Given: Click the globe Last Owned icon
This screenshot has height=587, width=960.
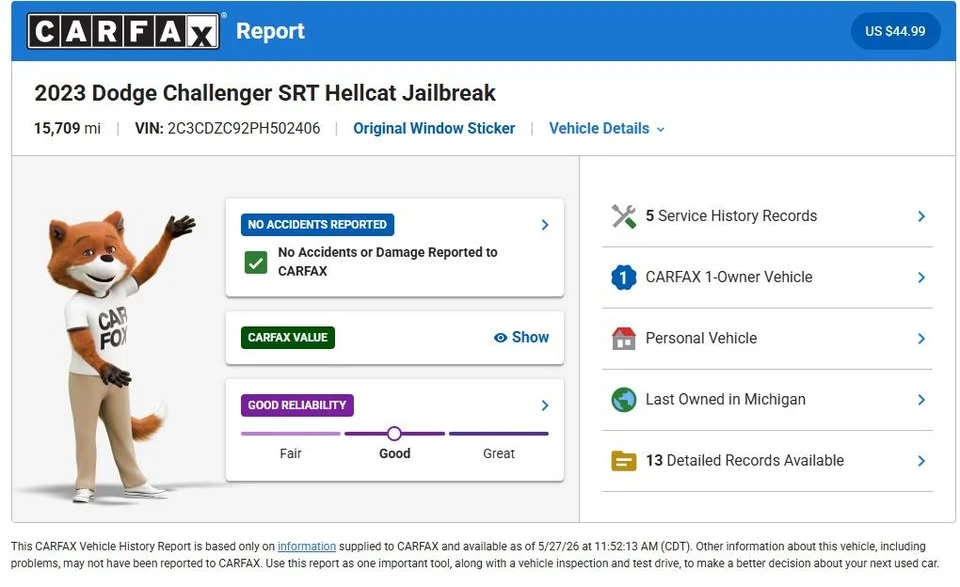Looking at the screenshot, I should tap(623, 400).
